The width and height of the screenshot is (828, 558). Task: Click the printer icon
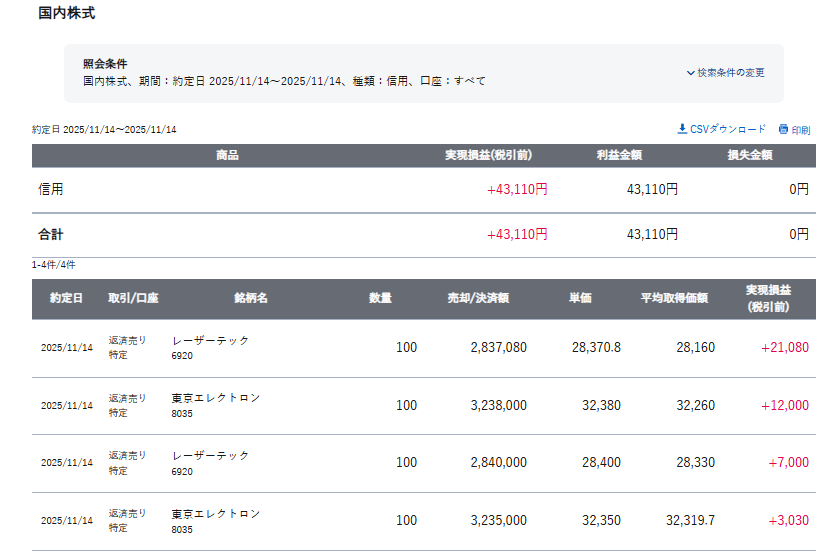point(783,130)
